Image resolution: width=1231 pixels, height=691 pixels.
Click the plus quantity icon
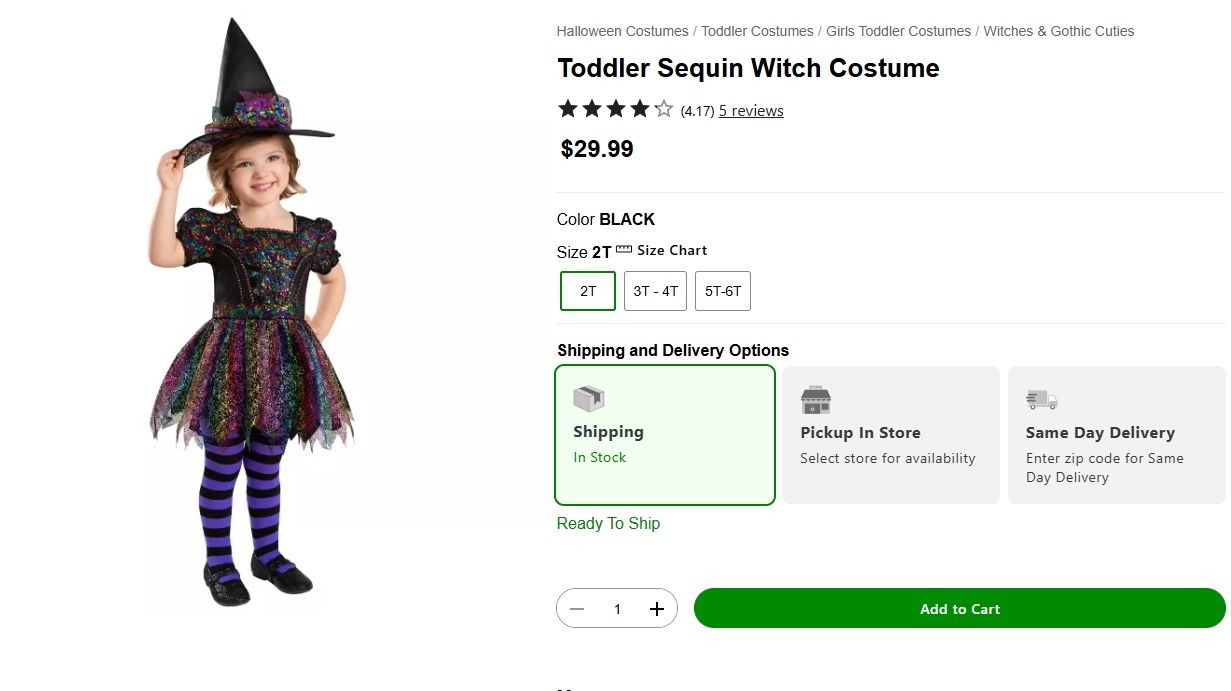click(657, 609)
